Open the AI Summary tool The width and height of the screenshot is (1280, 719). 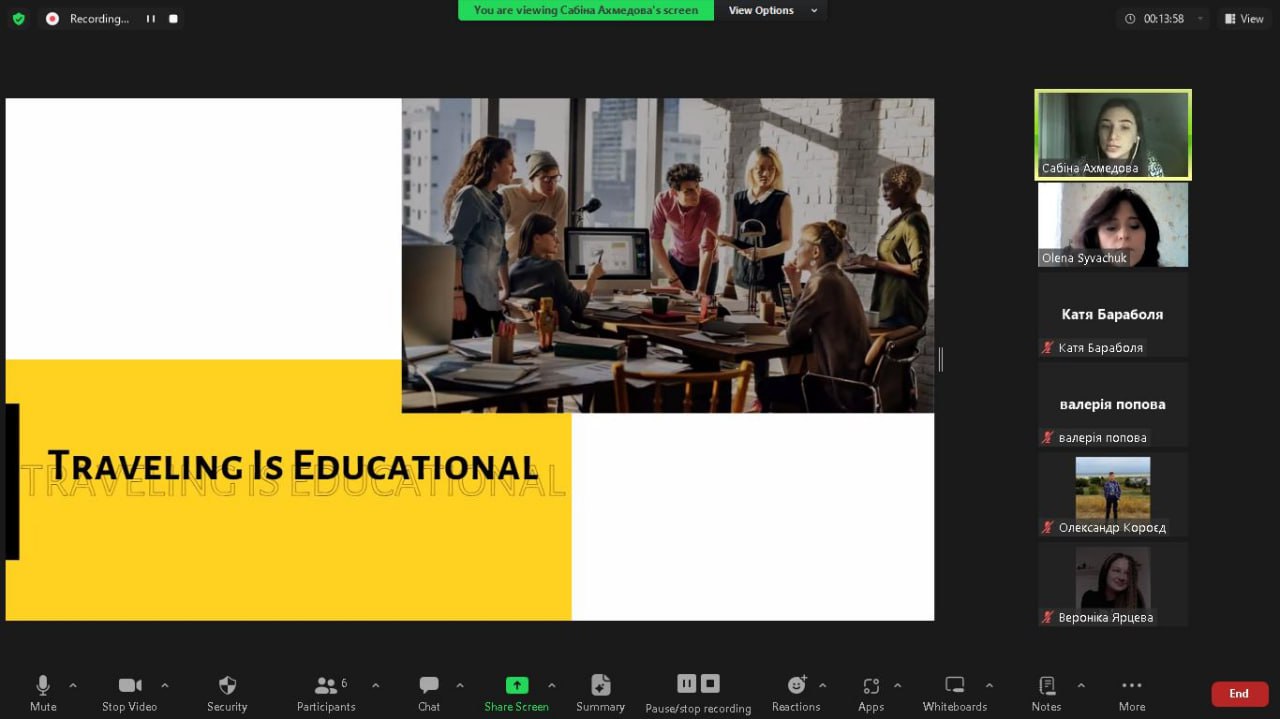tap(600, 693)
